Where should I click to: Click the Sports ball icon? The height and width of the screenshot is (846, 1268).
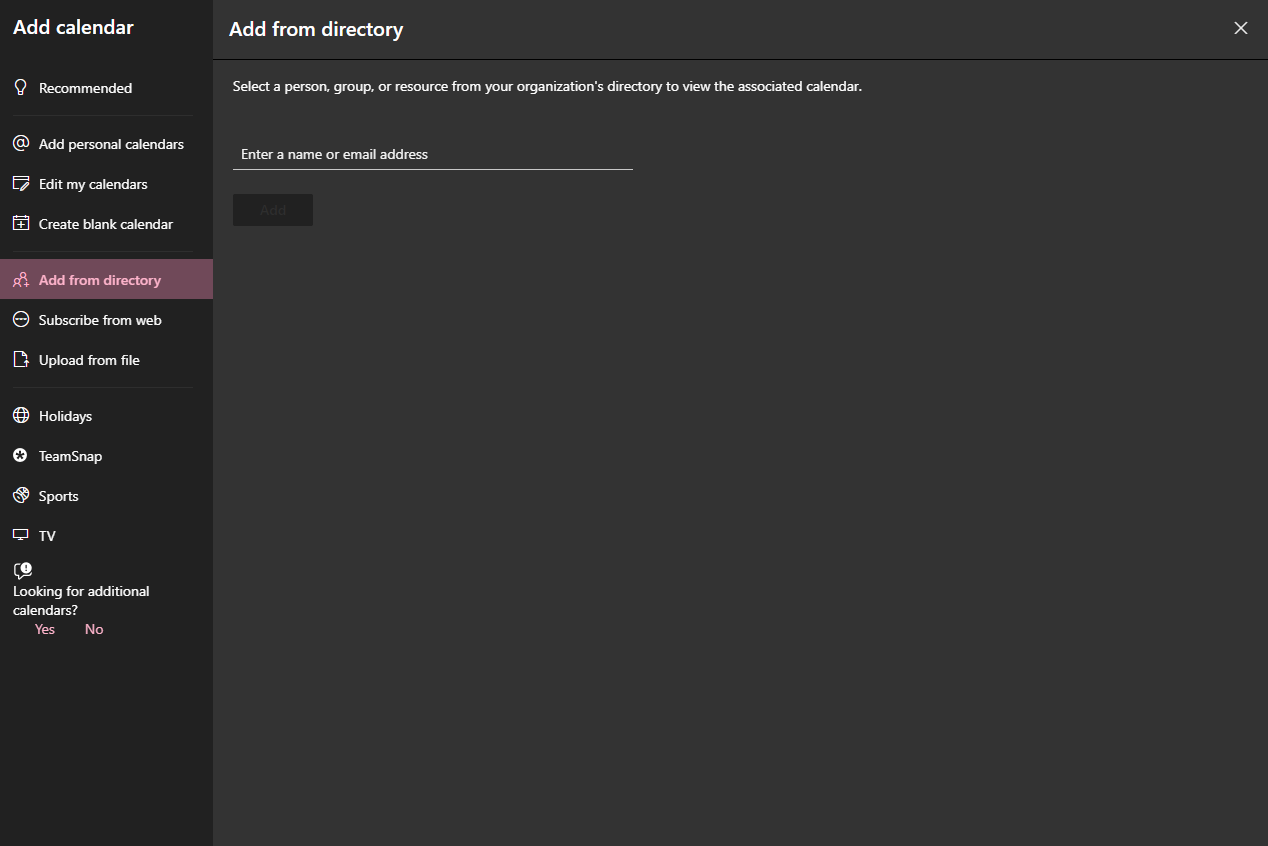tap(20, 496)
